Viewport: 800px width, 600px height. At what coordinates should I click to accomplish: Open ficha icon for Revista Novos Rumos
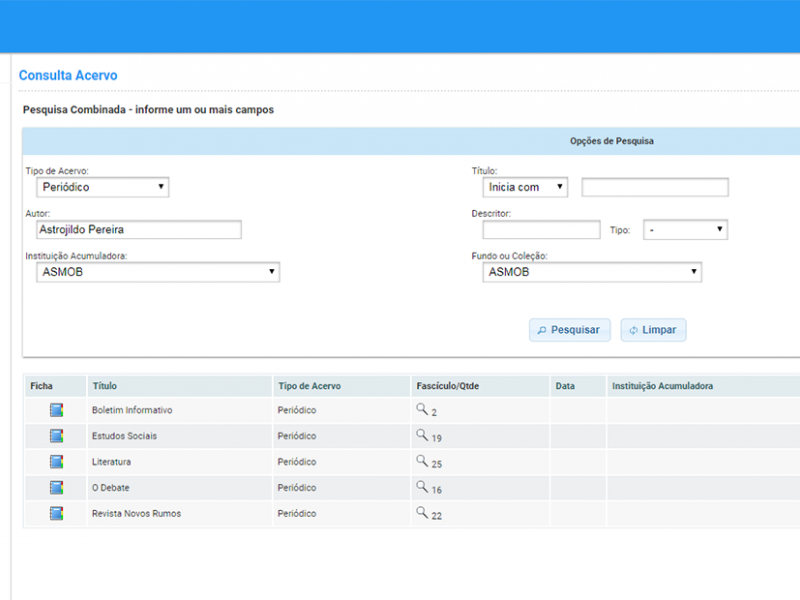(56, 513)
